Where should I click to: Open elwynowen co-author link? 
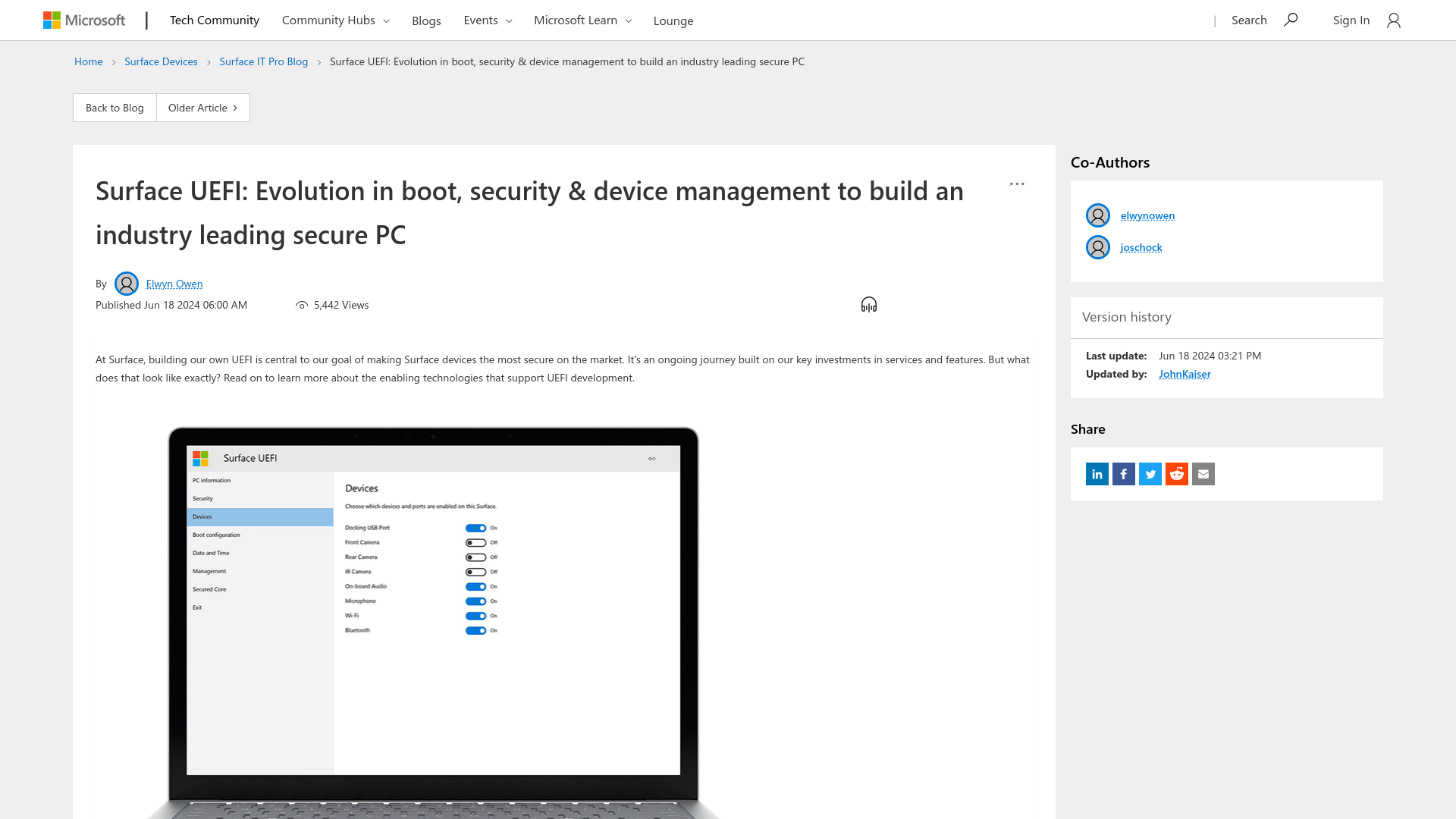point(1148,215)
